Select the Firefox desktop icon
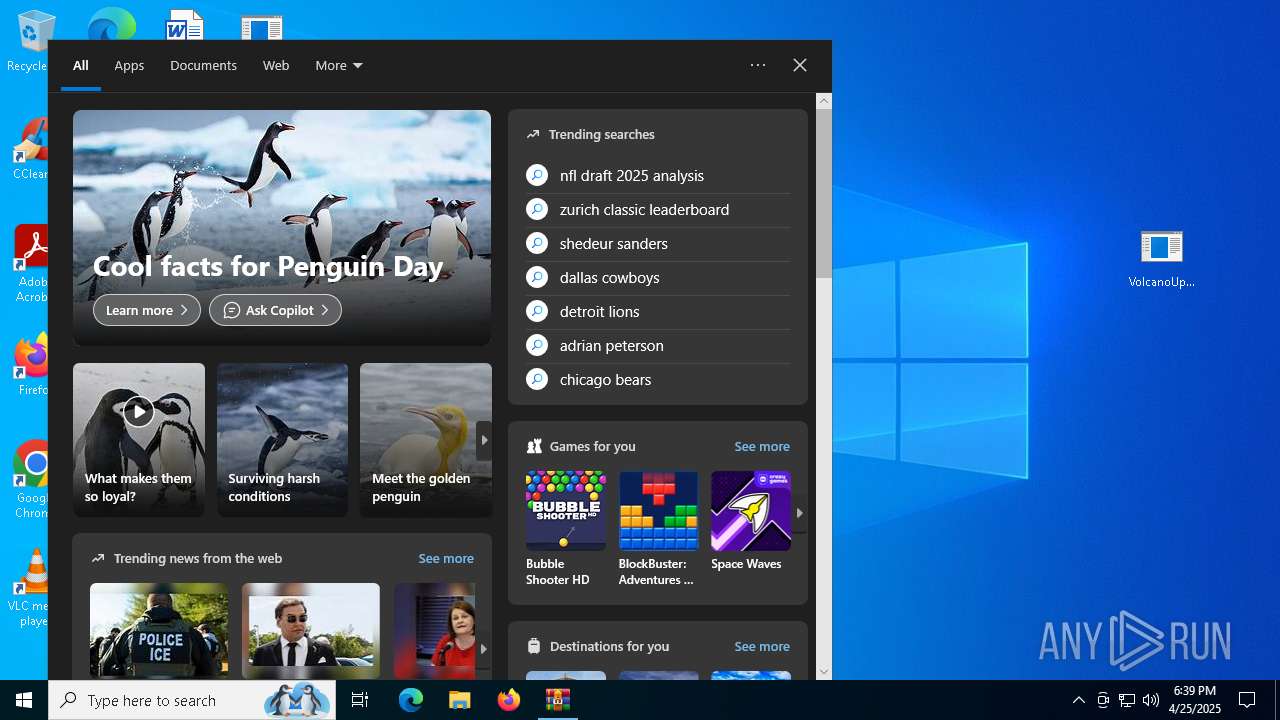Image resolution: width=1280 pixels, height=720 pixels. click(x=31, y=364)
